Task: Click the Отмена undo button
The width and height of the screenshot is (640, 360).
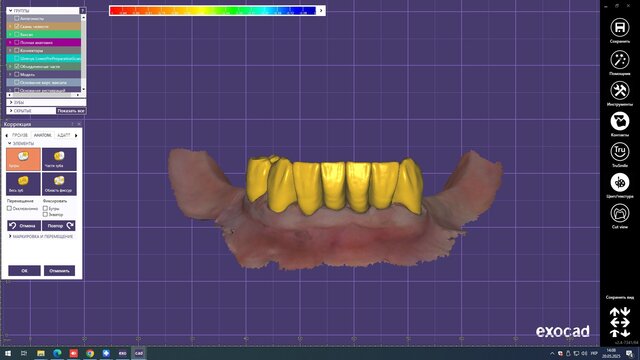Action: [24, 225]
